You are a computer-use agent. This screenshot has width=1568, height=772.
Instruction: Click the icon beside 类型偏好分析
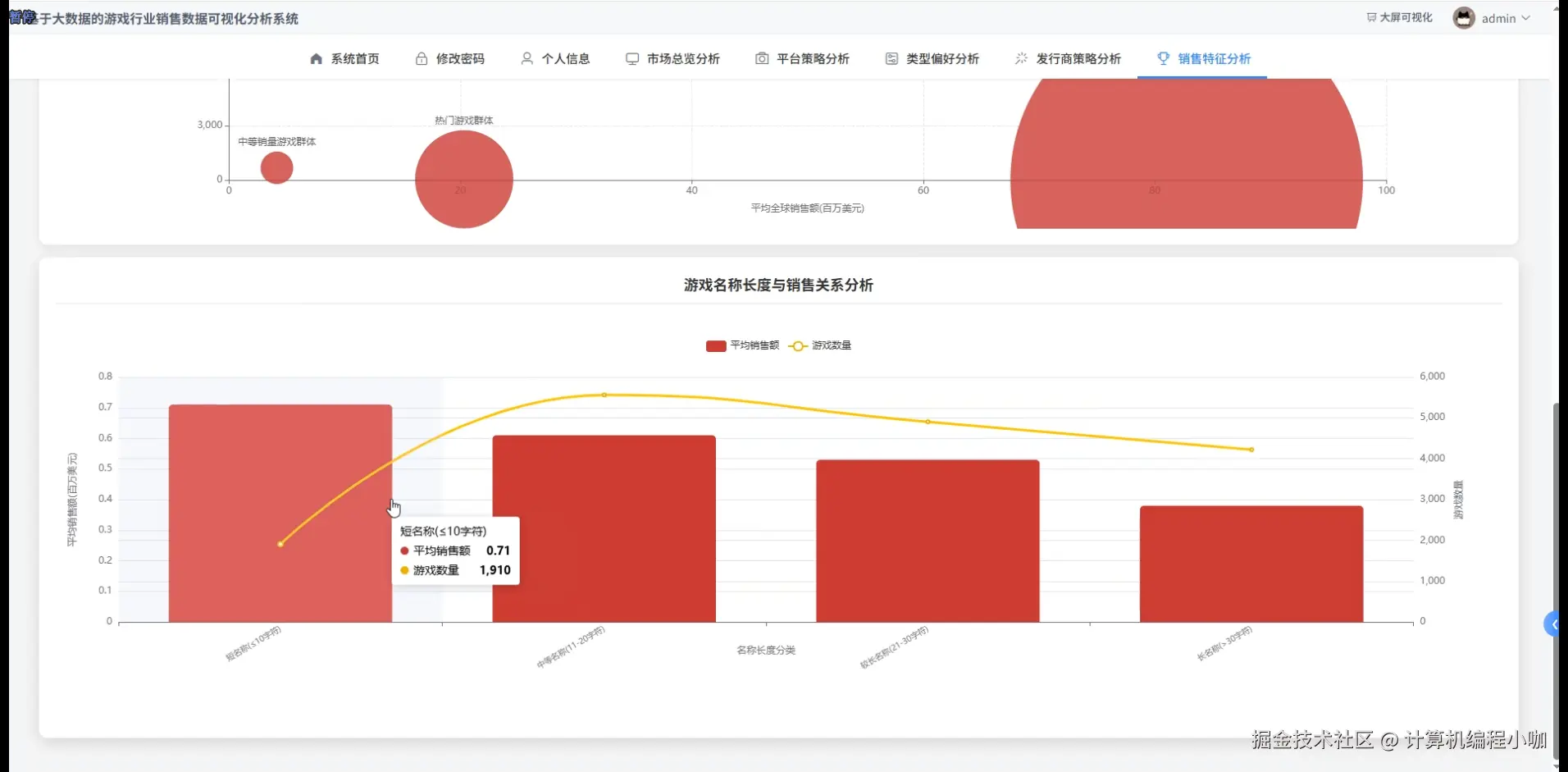tap(891, 58)
